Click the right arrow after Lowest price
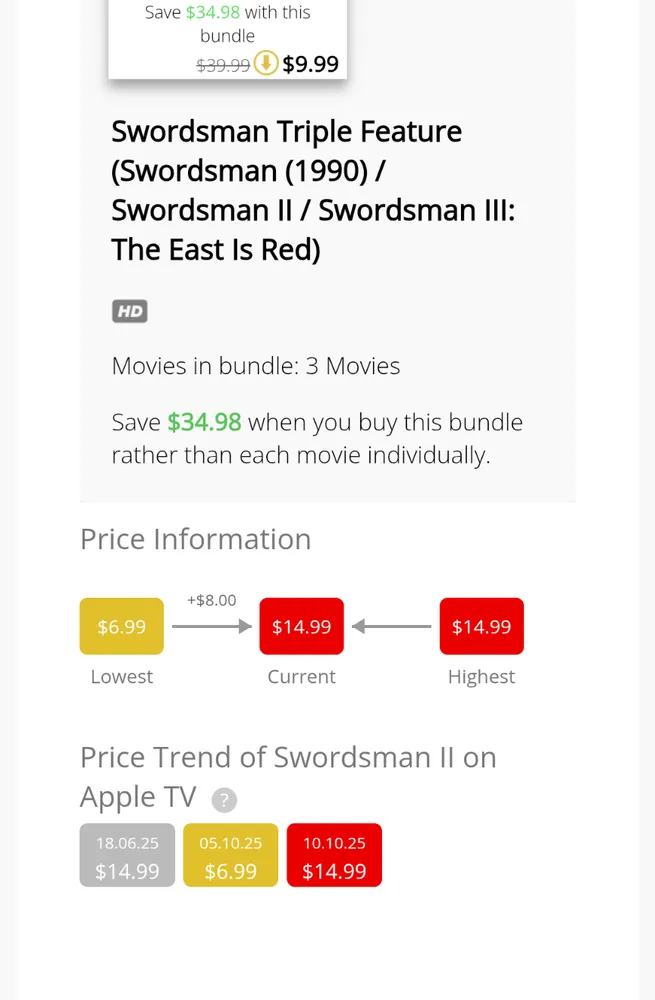Image resolution: width=655 pixels, height=1000 pixels. tap(211, 627)
